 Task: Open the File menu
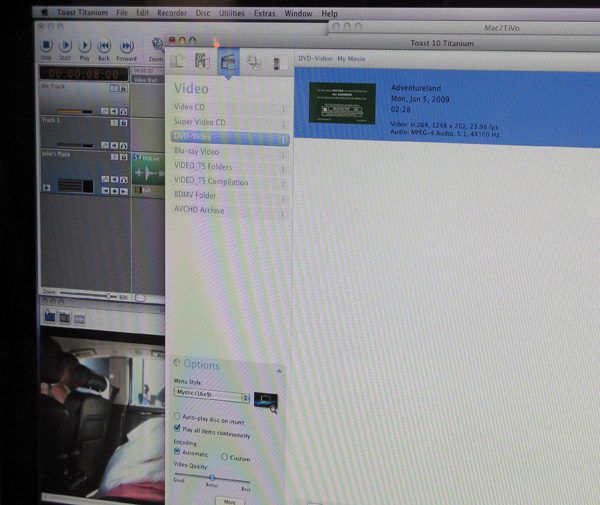(x=122, y=13)
